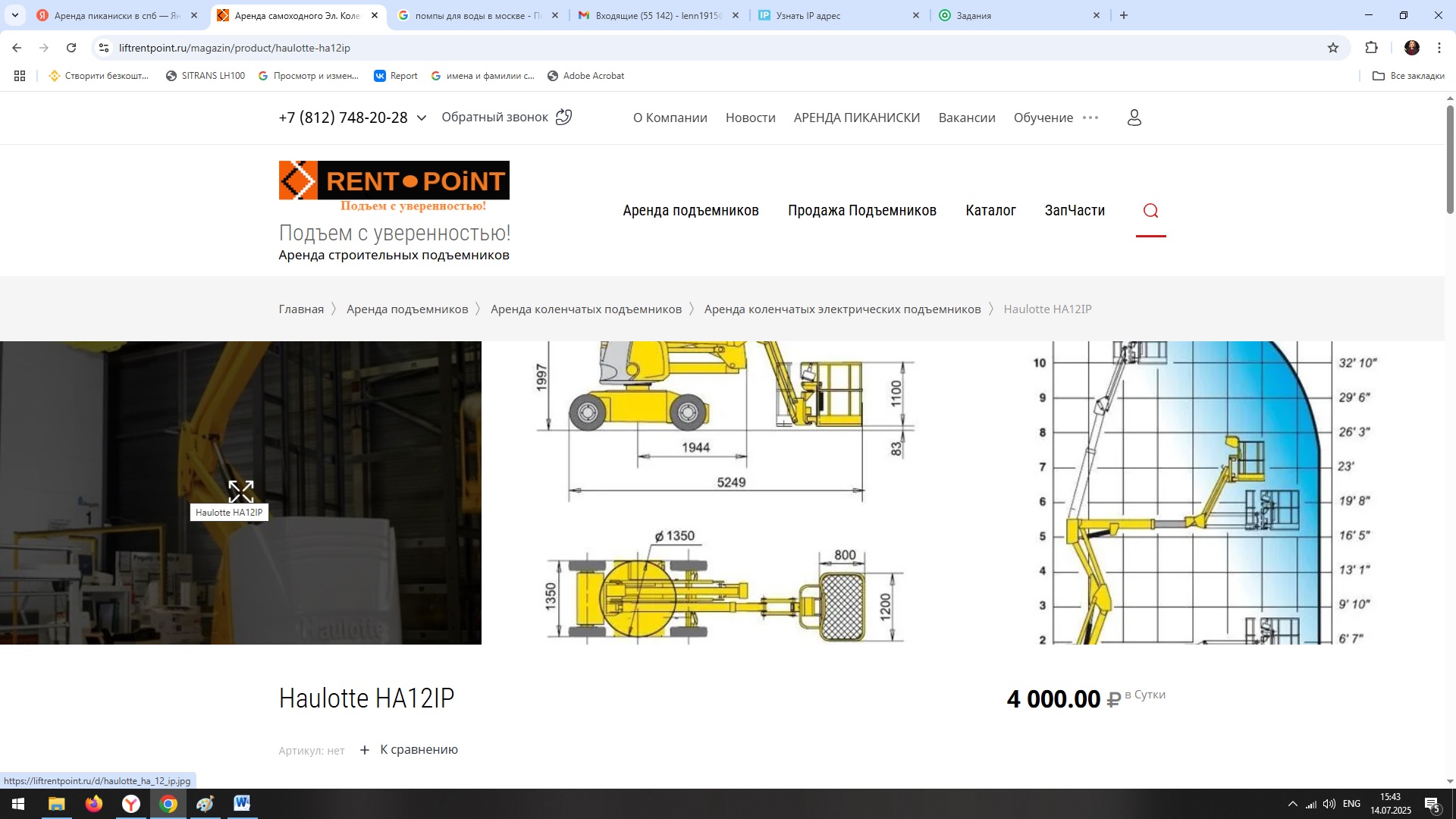Open Chrome three-dot menu
This screenshot has width=1456, height=819.
(1439, 48)
